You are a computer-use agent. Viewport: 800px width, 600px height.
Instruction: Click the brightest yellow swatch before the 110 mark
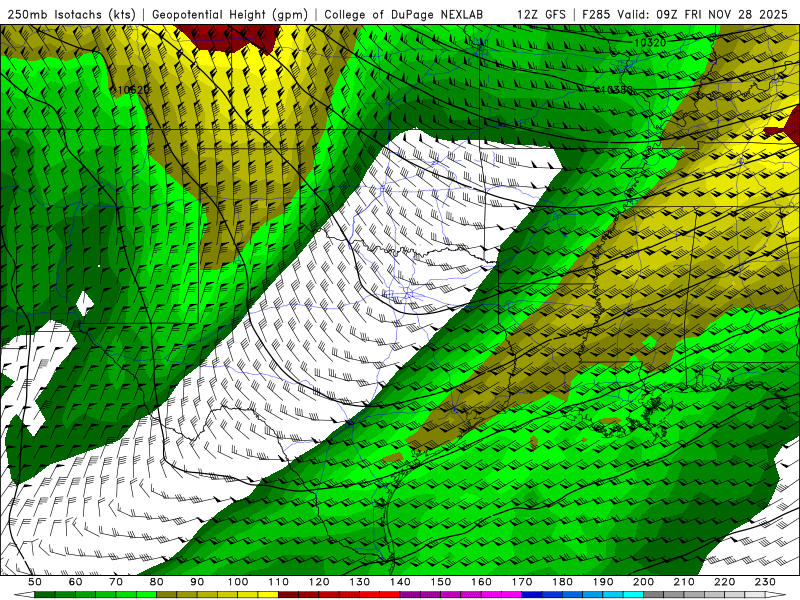[268, 595]
